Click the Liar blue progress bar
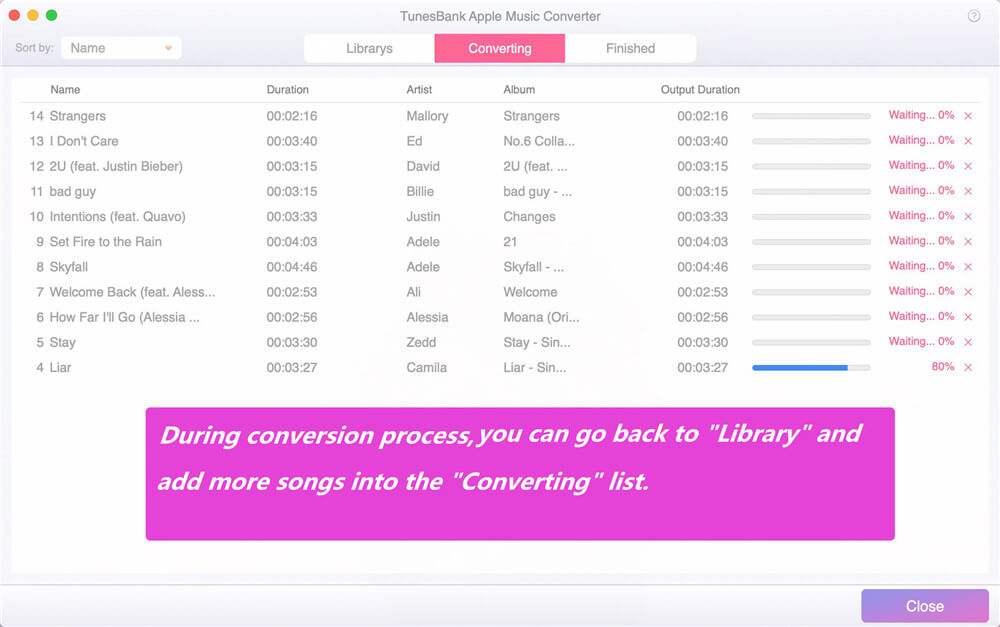The height and width of the screenshot is (627, 1000). pos(811,367)
